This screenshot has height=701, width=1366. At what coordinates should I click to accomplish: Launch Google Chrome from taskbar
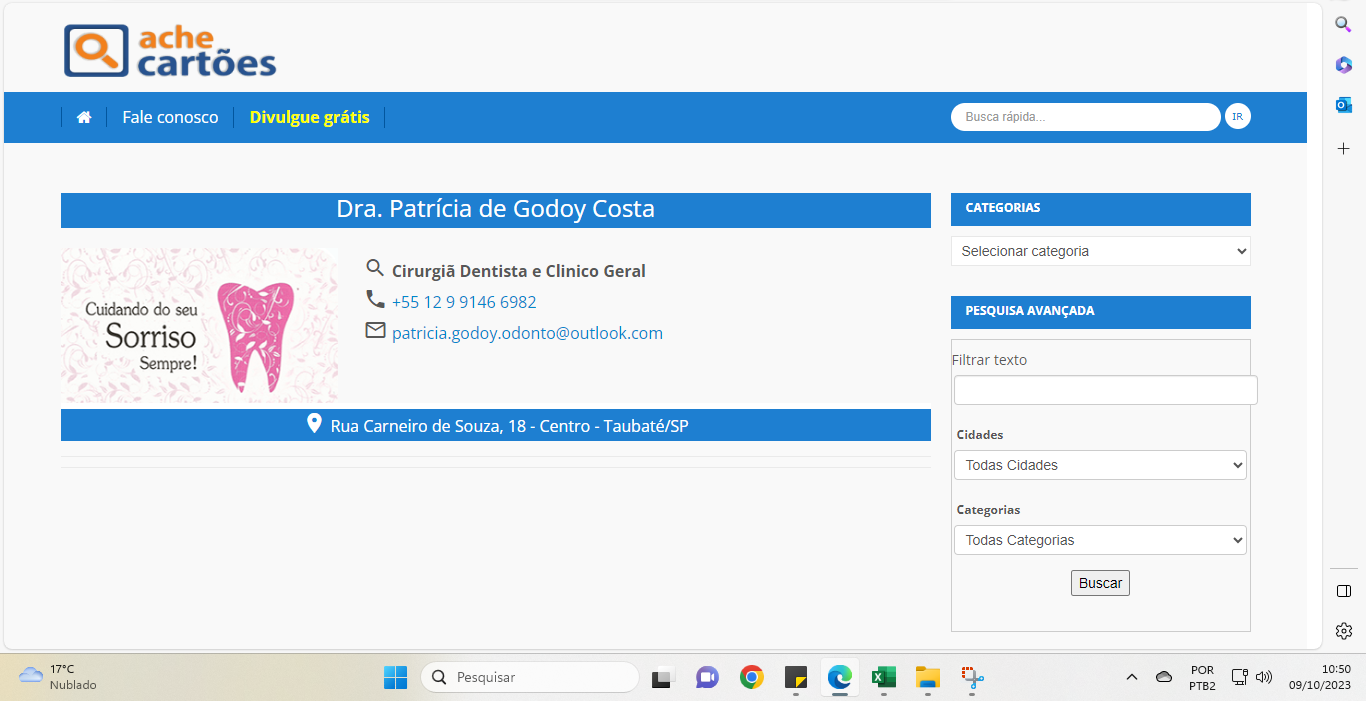coord(752,678)
